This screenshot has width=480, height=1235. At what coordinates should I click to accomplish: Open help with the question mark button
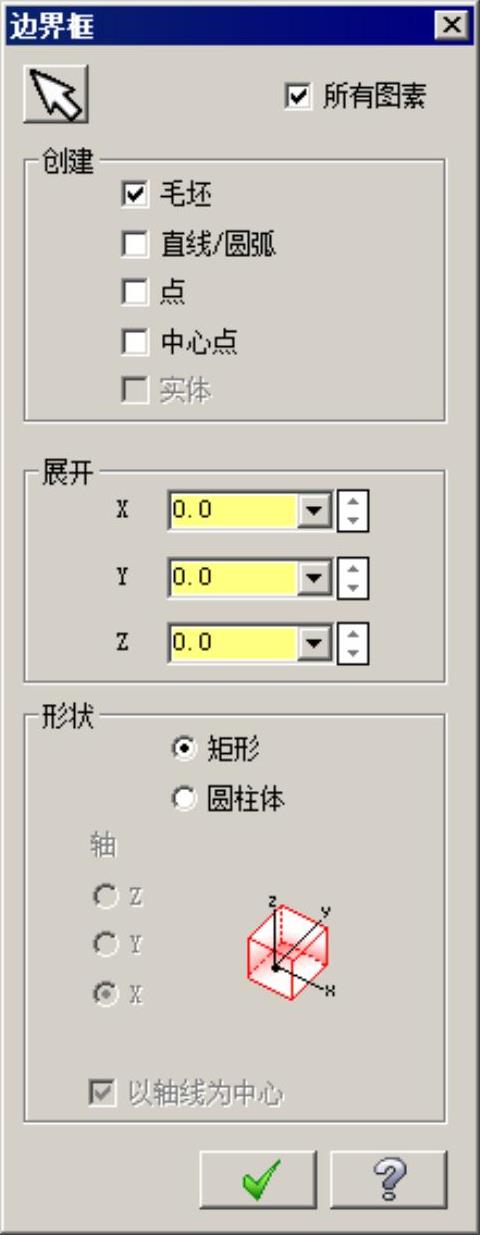pyautogui.click(x=388, y=1179)
